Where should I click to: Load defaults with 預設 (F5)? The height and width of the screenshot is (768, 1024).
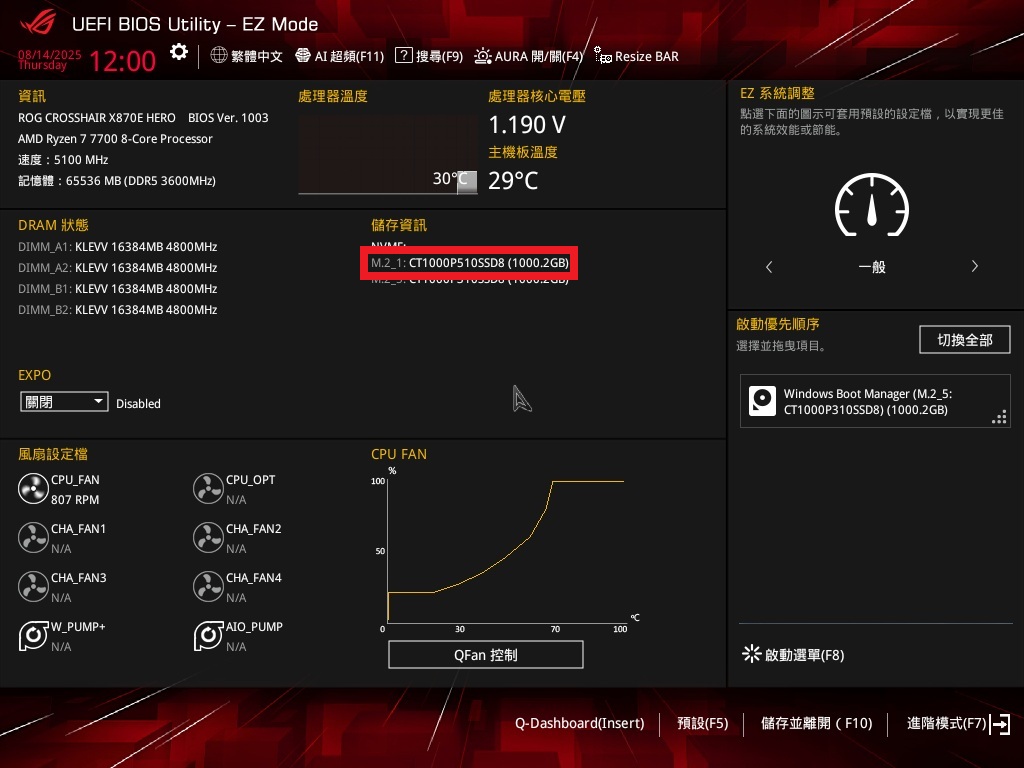point(703,724)
